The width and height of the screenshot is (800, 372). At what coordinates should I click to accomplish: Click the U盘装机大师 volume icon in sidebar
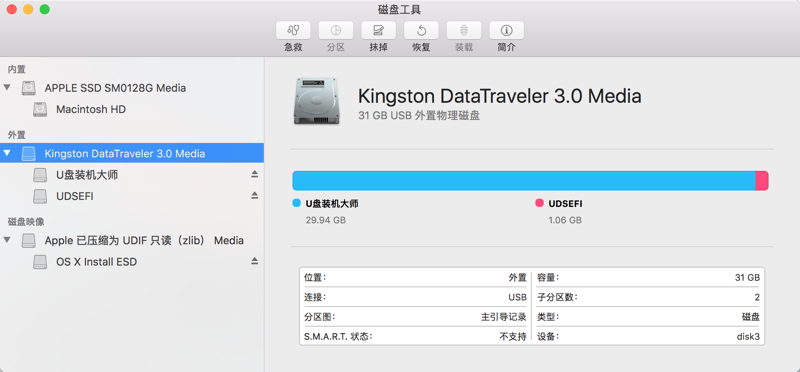40,175
